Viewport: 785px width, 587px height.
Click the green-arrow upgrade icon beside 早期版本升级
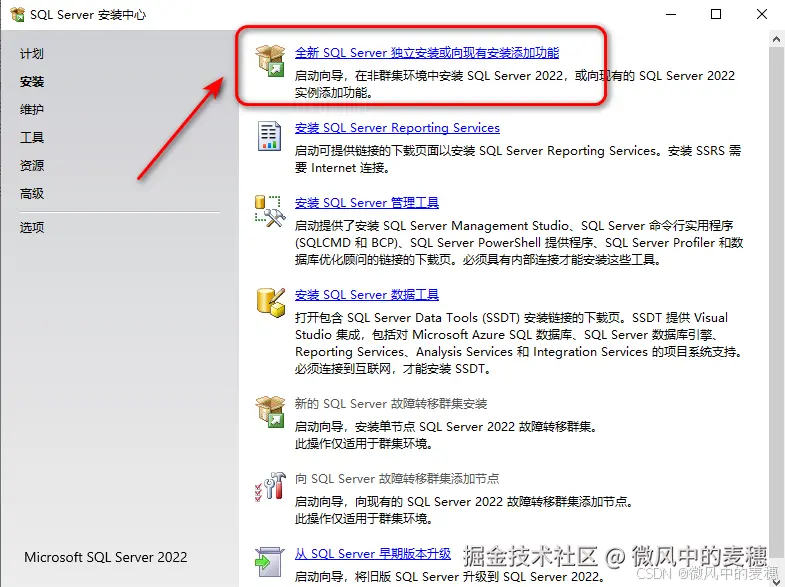pyautogui.click(x=269, y=562)
